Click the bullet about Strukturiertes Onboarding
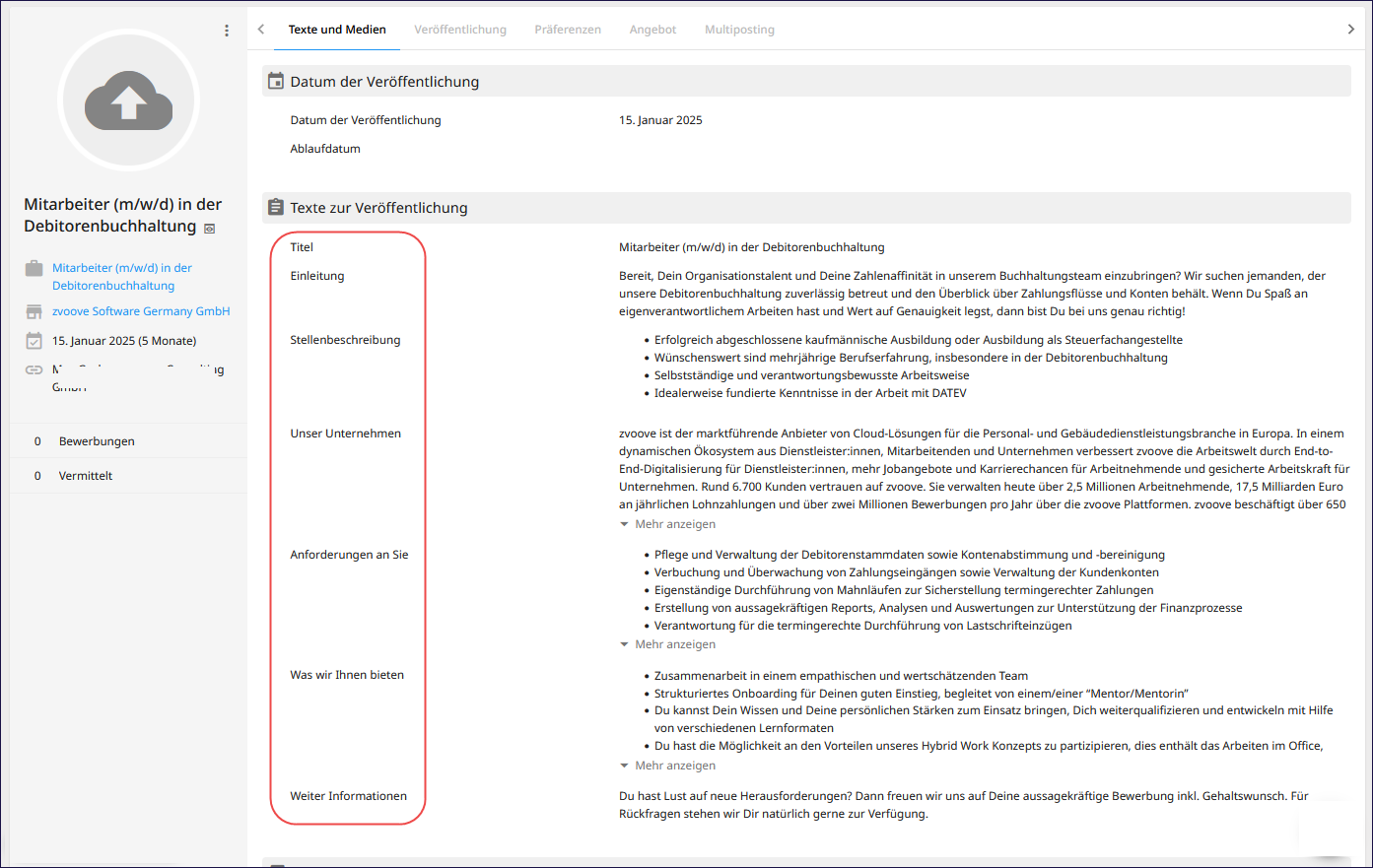The image size is (1373, 868). (x=922, y=694)
